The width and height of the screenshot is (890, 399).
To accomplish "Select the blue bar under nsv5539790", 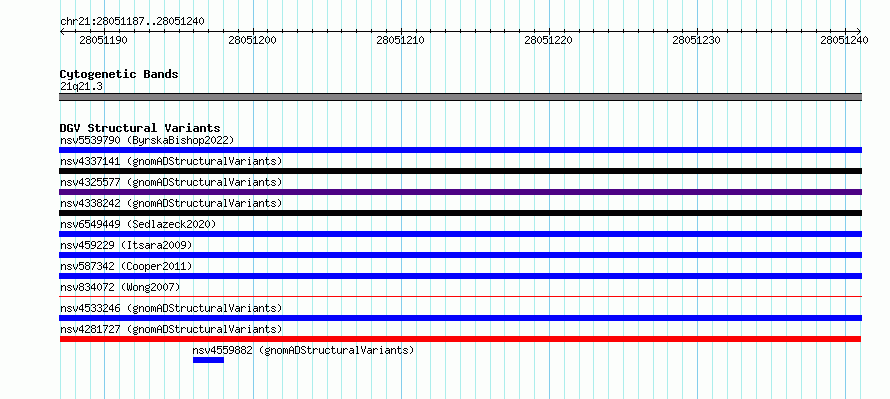I will coord(460,150).
